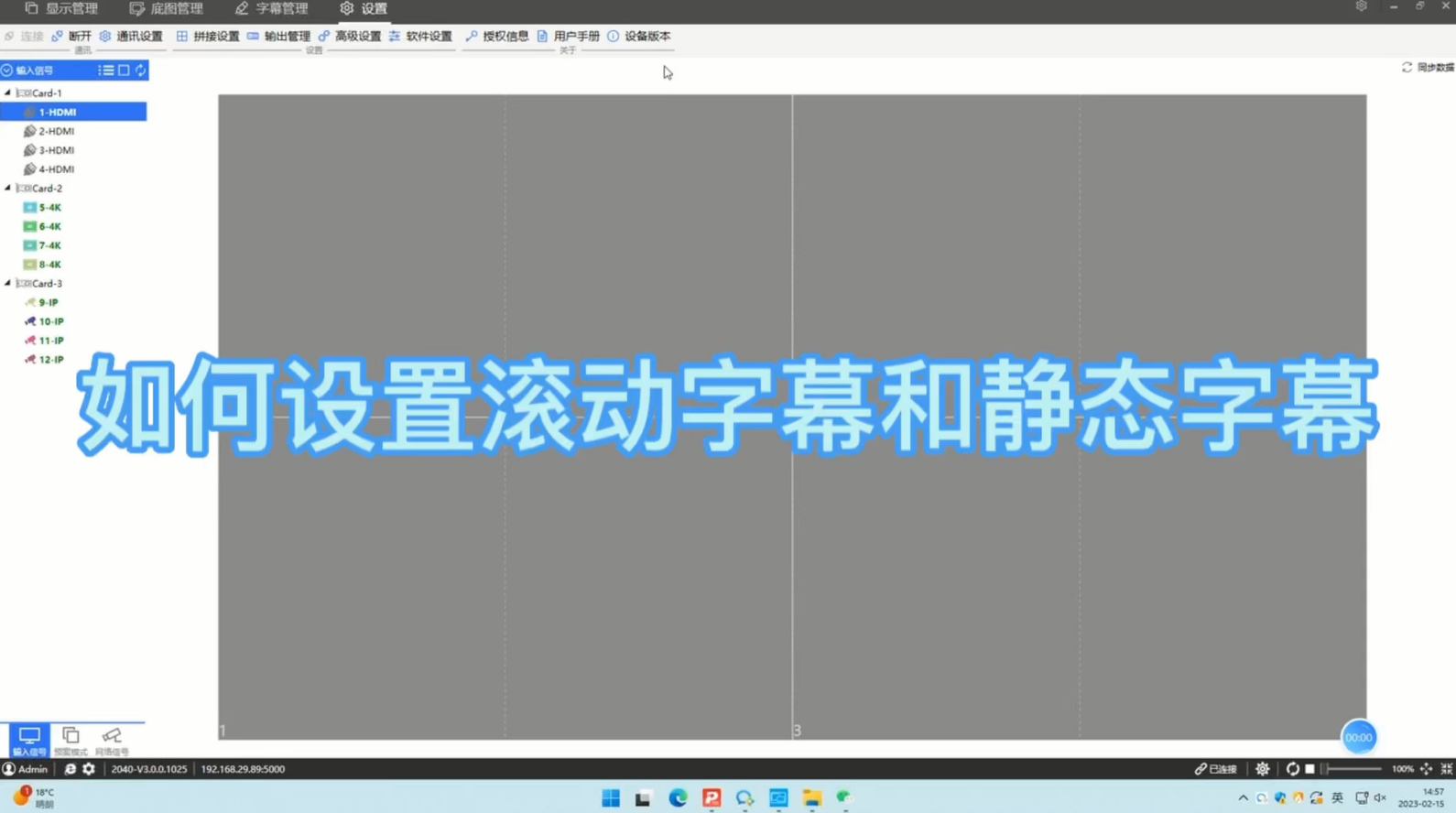
Task: Select the 1-HDMI input source
Action: (73, 112)
